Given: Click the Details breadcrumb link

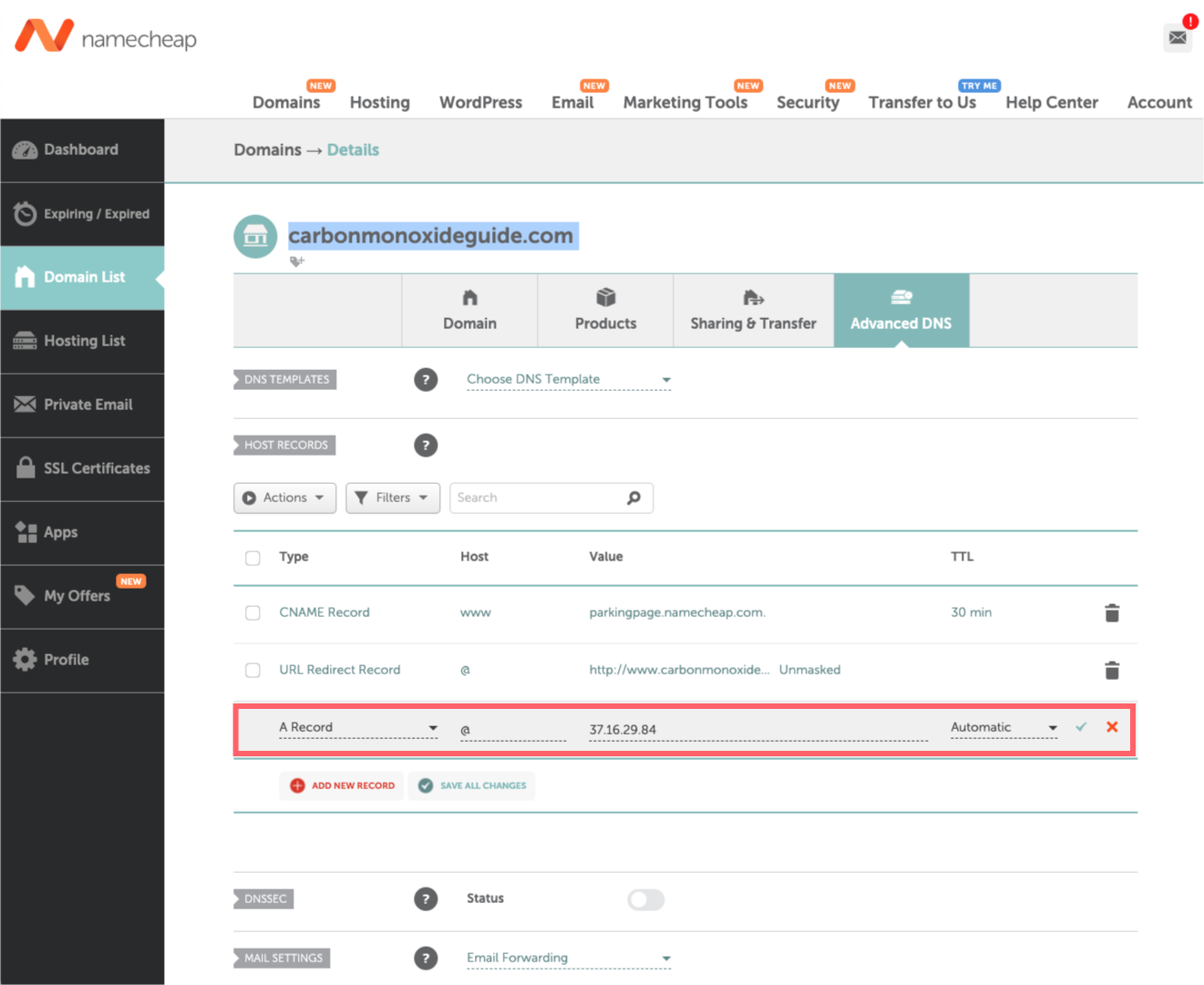Looking at the screenshot, I should click(353, 150).
